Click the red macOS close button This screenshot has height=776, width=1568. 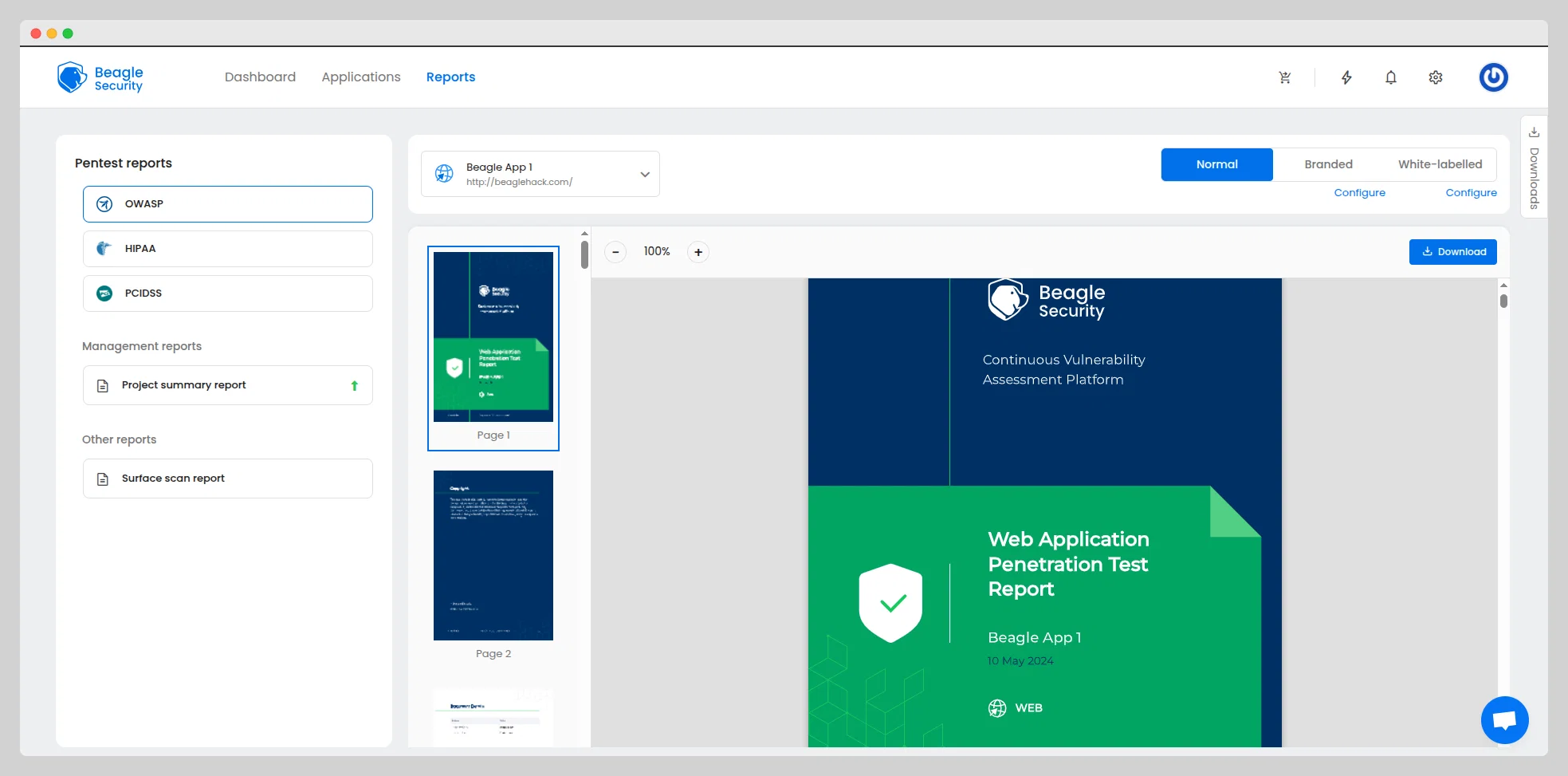(36, 33)
